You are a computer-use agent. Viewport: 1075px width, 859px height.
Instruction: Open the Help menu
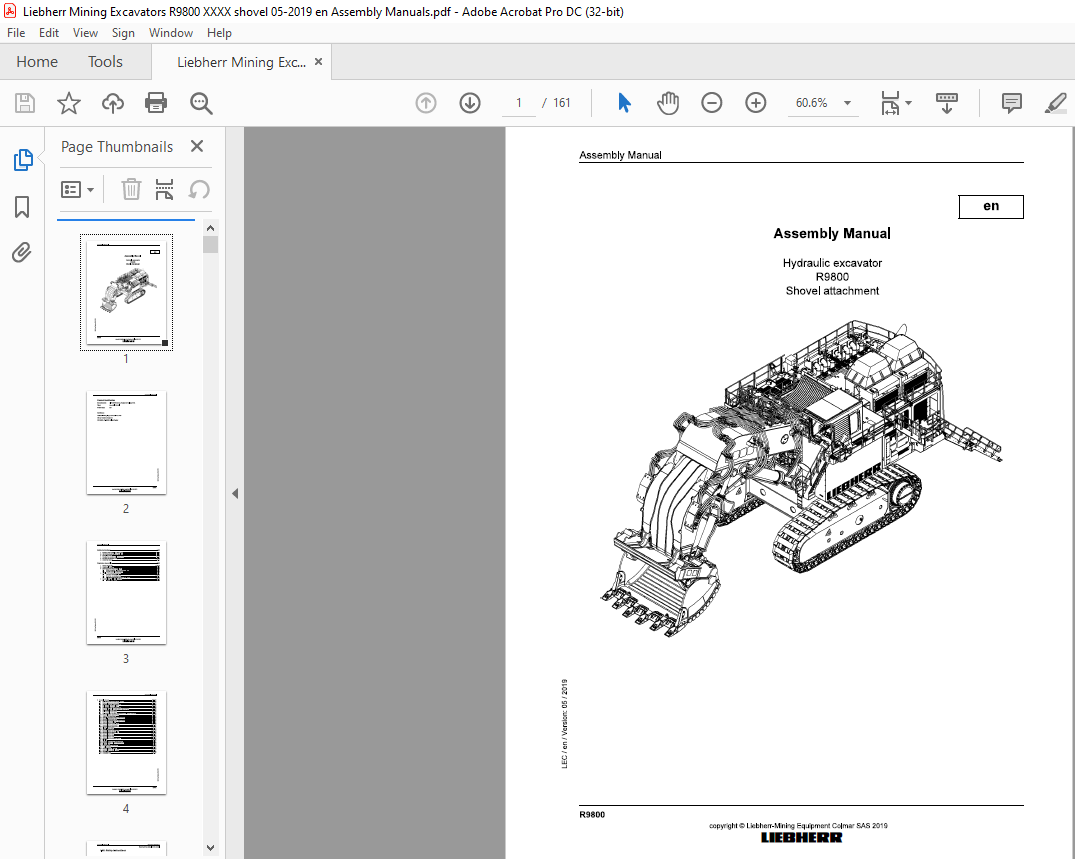[x=219, y=33]
